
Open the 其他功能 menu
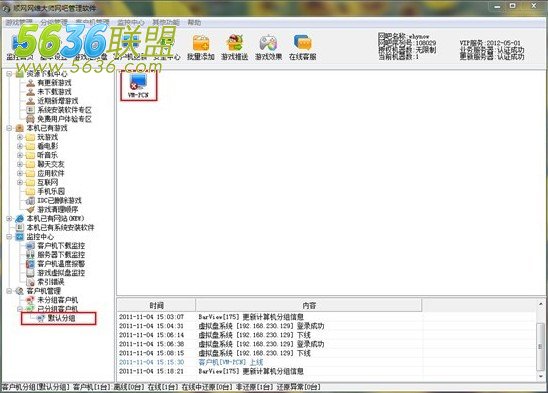click(166, 23)
